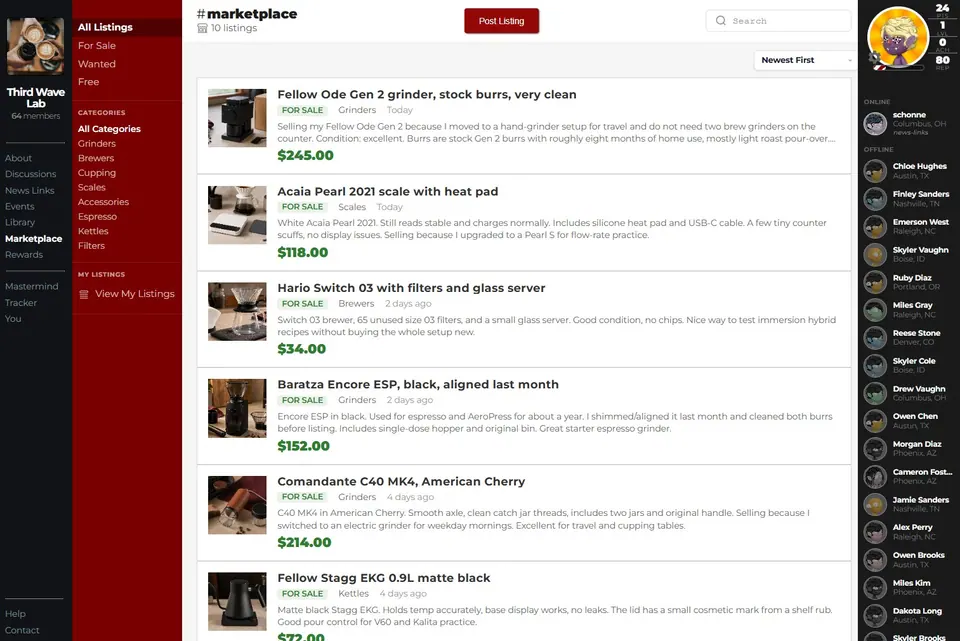
Task: Open Reese Stone's avatar
Action: (x=875, y=338)
